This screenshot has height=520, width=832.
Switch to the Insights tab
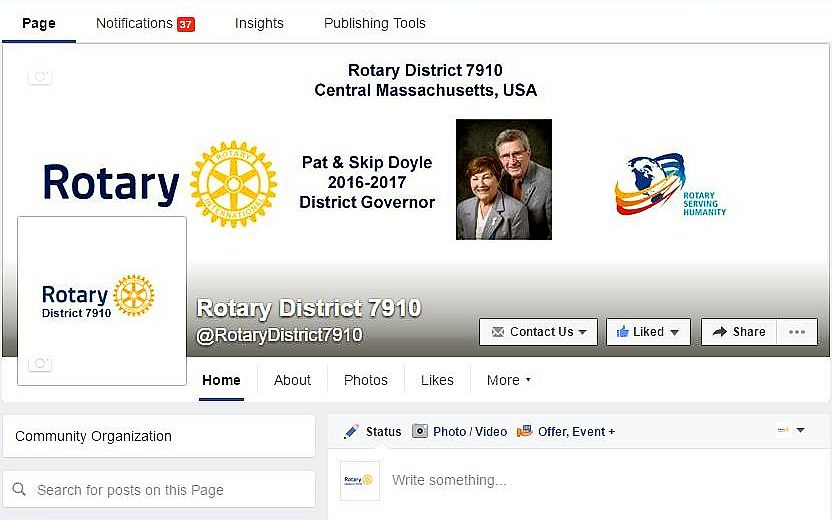click(x=259, y=23)
